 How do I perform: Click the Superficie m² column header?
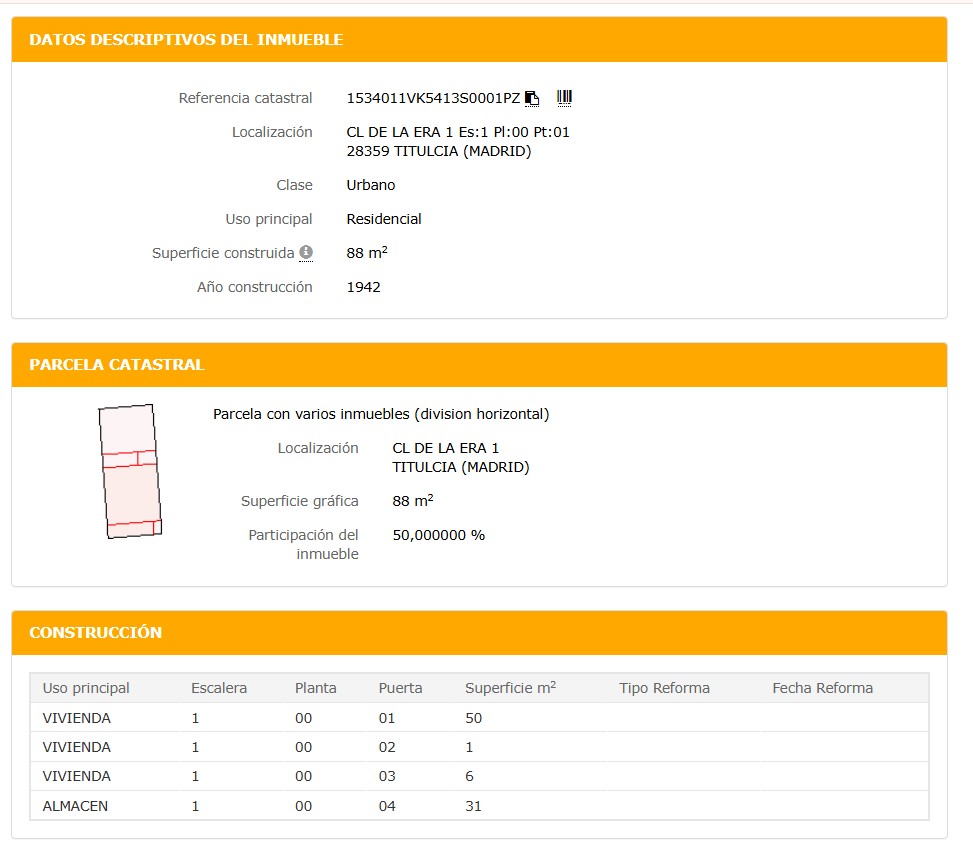510,688
